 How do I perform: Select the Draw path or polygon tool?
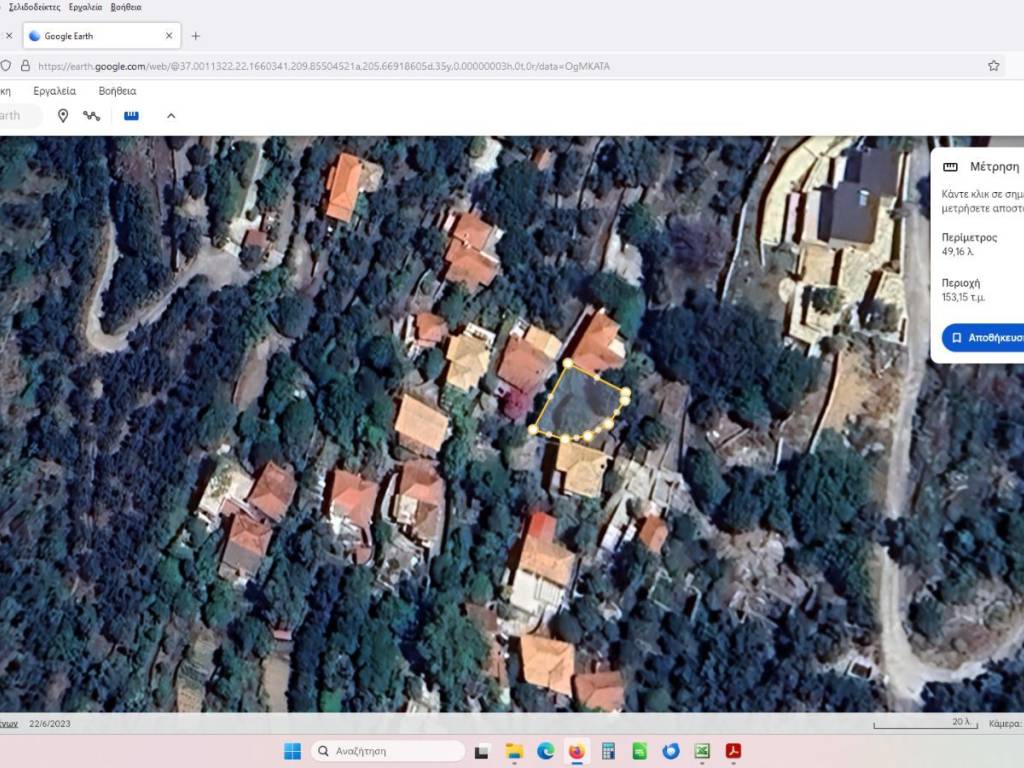pyautogui.click(x=92, y=116)
